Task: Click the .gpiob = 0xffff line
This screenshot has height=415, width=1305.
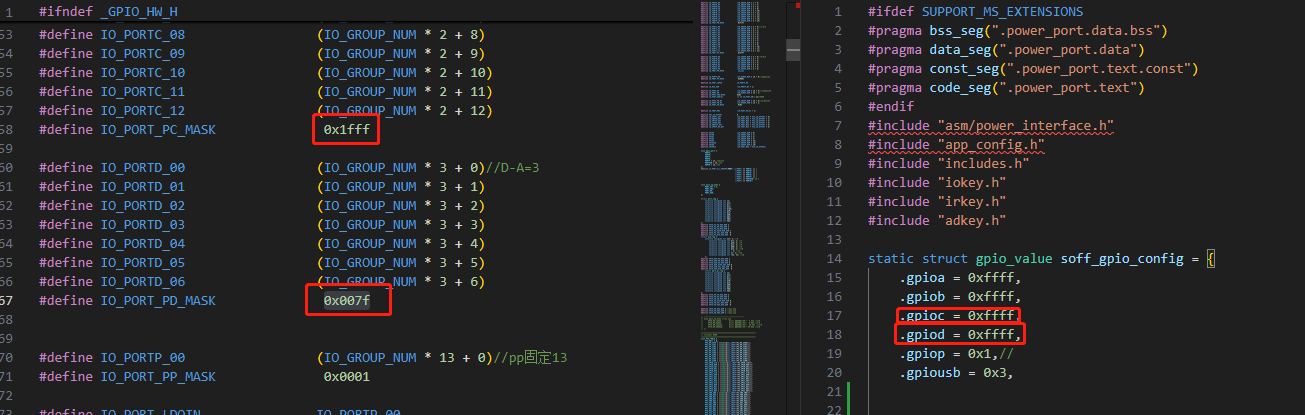Action: pos(960,297)
